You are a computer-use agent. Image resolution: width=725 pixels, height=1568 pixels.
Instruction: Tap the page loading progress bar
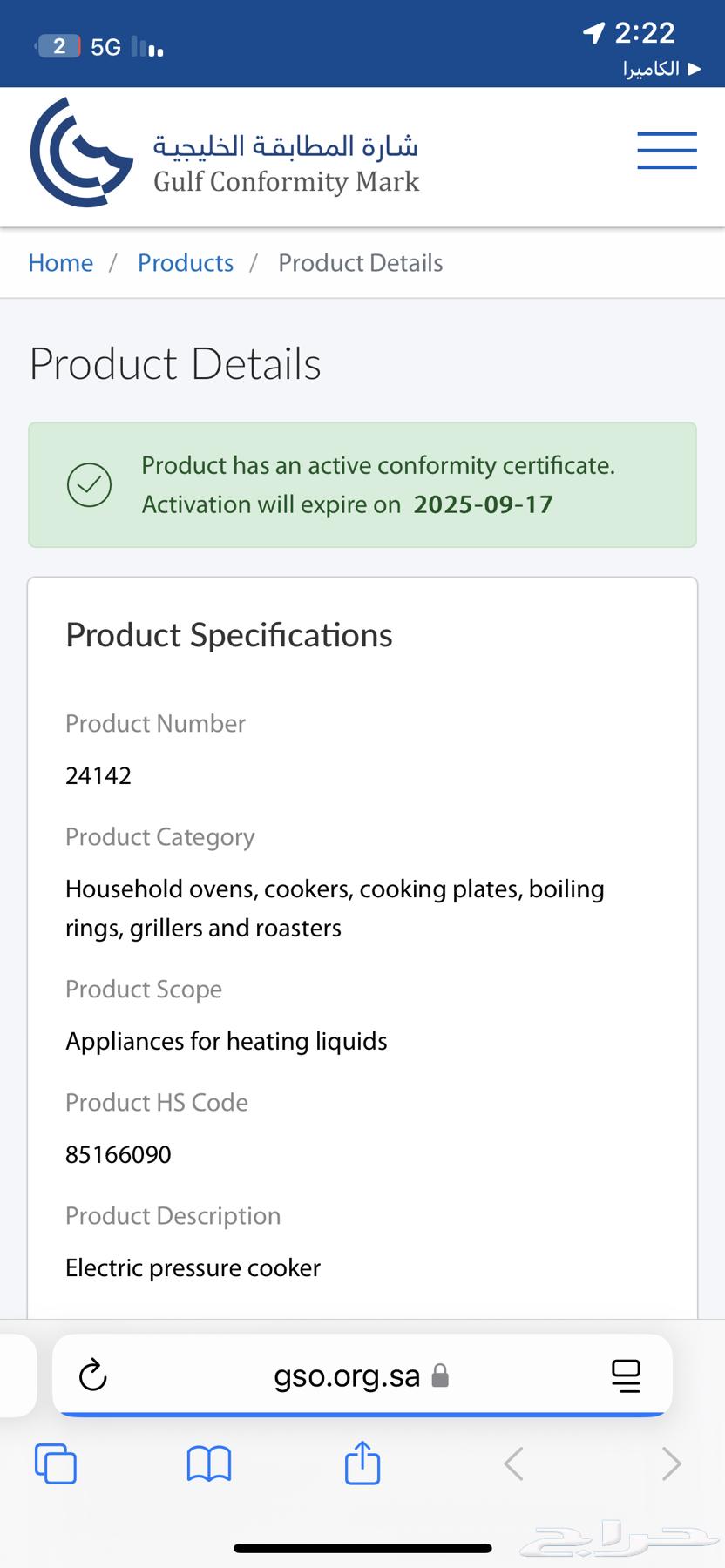point(362,1414)
